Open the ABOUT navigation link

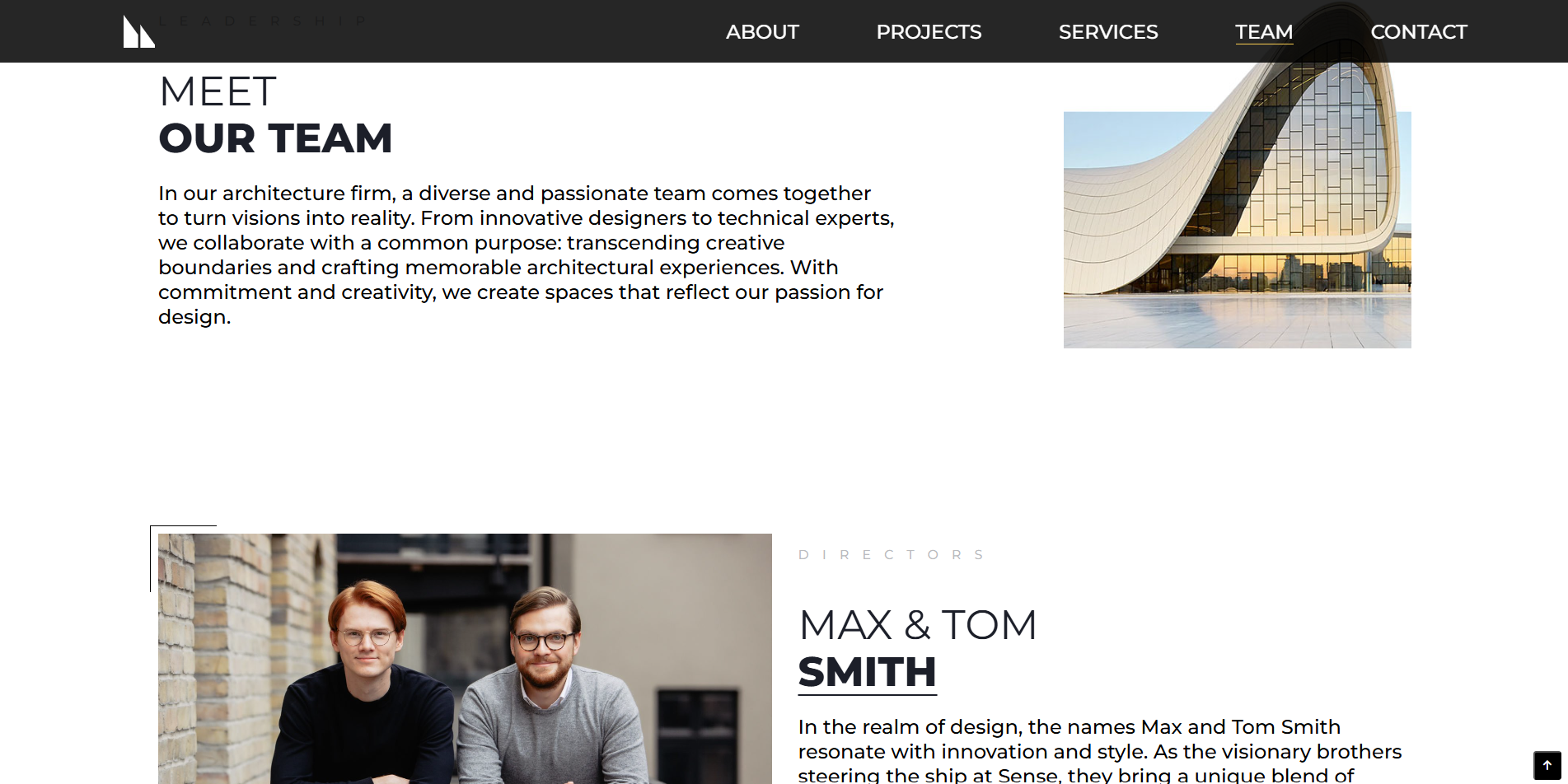(x=762, y=32)
